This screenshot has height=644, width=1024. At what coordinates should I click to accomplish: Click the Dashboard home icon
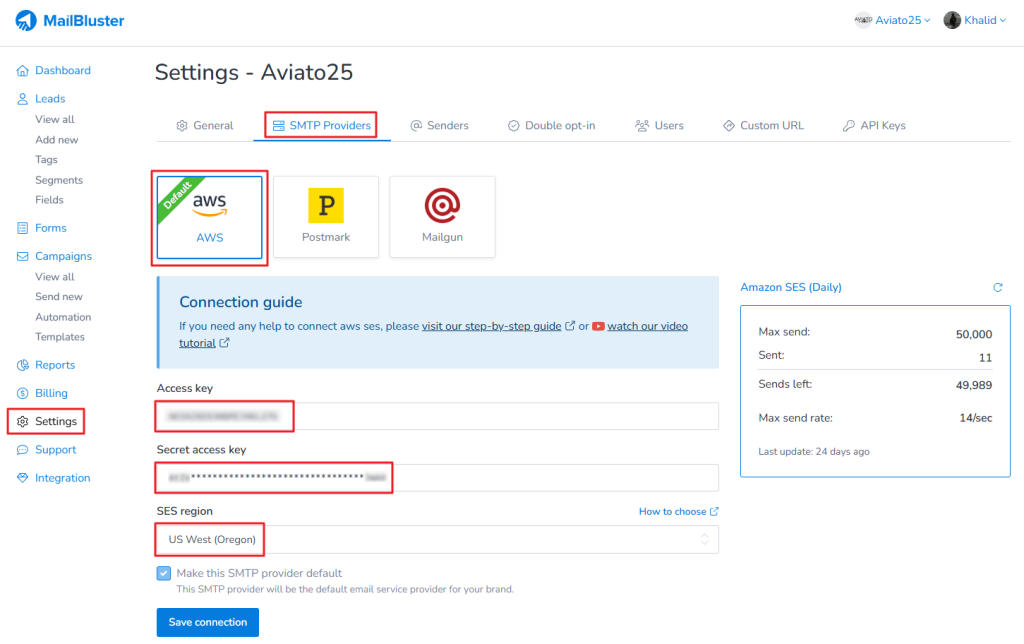(23, 71)
